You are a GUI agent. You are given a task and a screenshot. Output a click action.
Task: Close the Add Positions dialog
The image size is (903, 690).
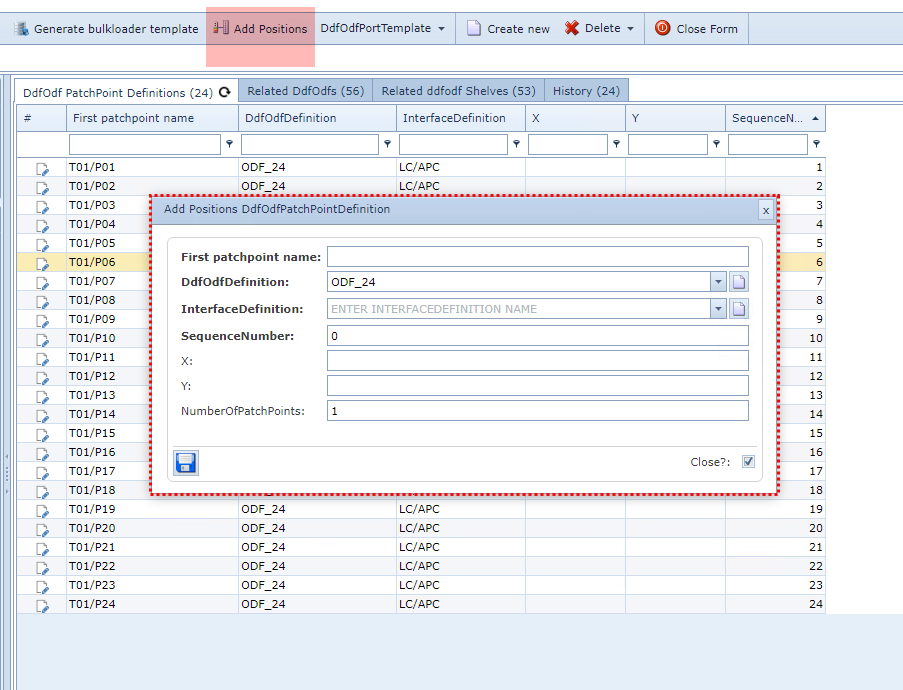(x=765, y=210)
